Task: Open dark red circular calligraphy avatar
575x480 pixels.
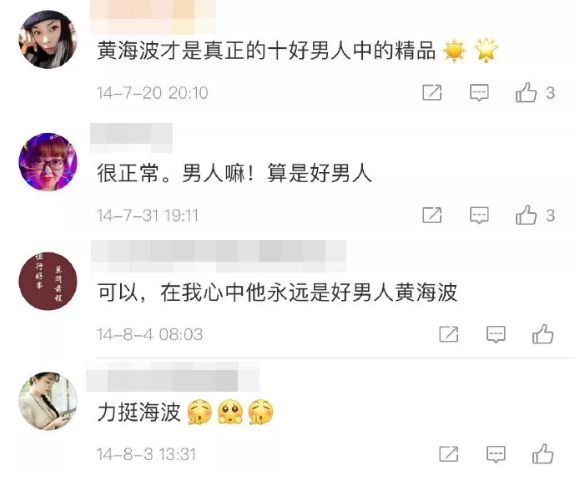Action: point(48,281)
